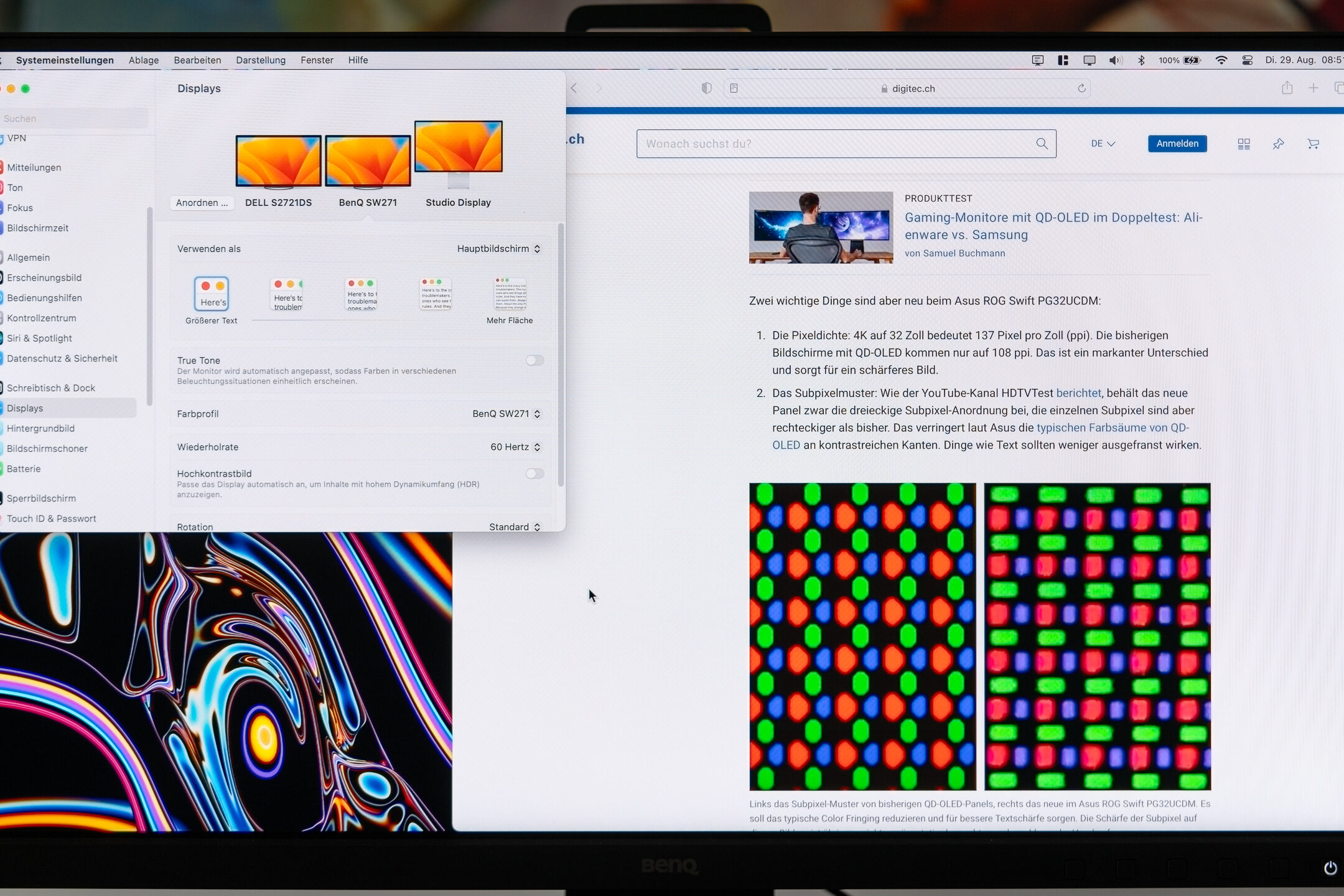Open Datenschutz & Sicherheit in the sidebar
The width and height of the screenshot is (1344, 896).
62,358
